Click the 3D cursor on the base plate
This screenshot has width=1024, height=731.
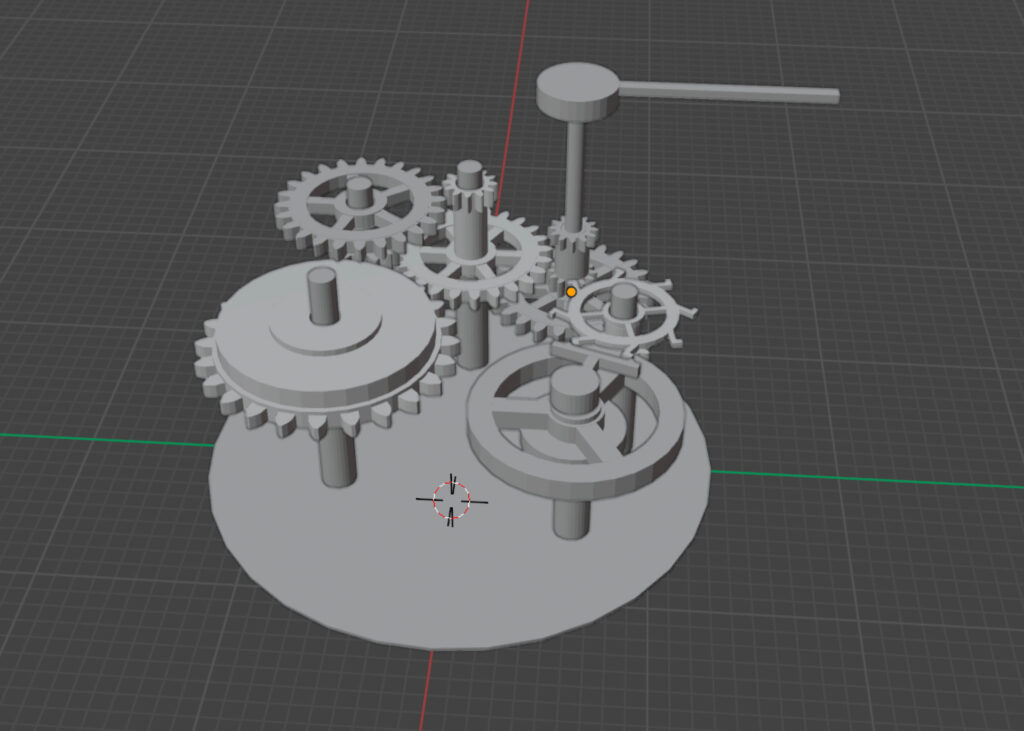[451, 500]
